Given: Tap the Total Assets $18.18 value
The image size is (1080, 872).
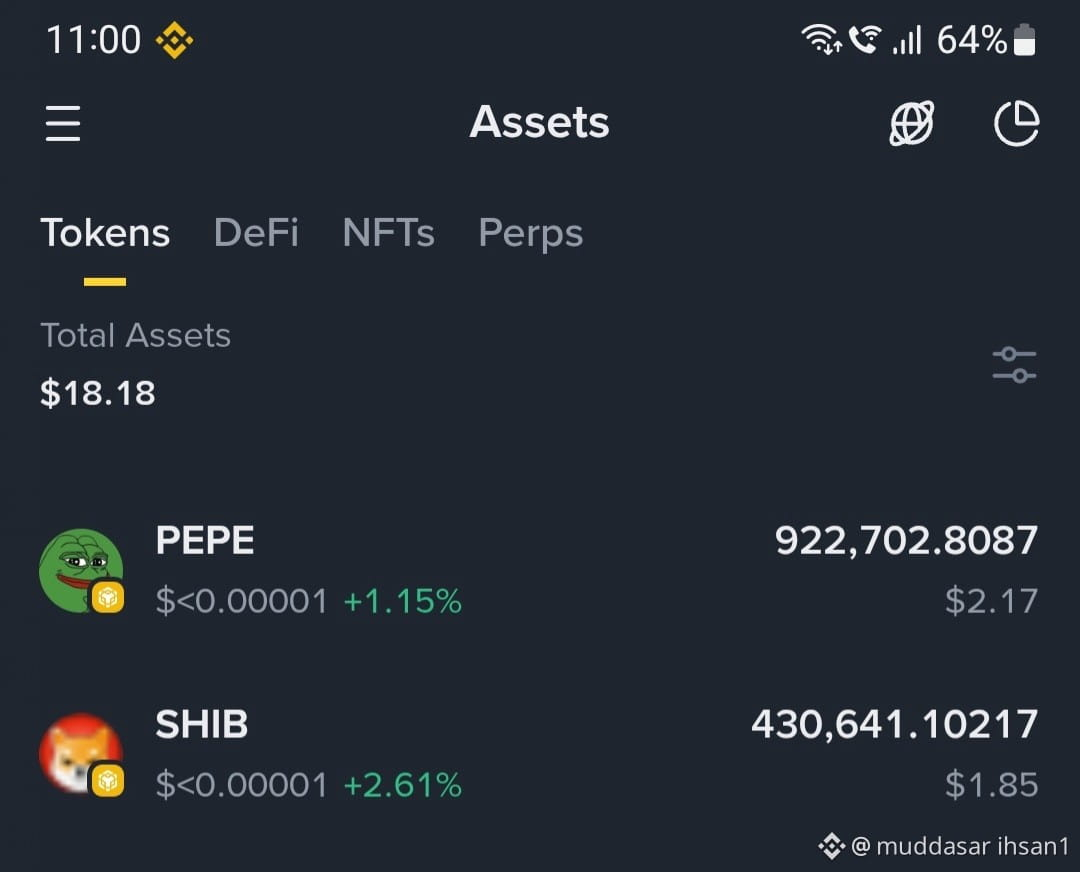Looking at the screenshot, I should click(98, 393).
